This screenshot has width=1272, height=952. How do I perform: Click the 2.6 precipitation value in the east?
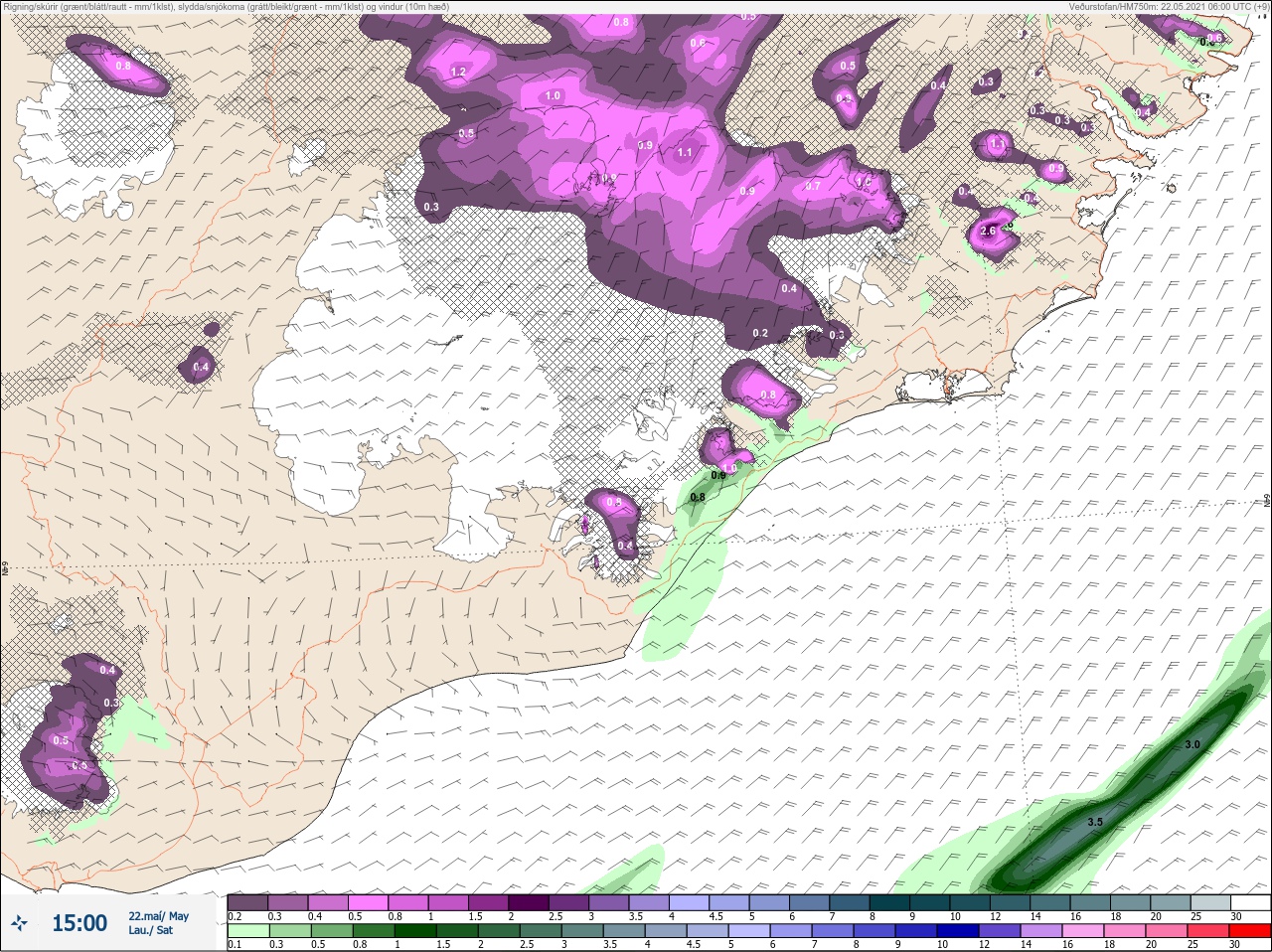tap(988, 231)
